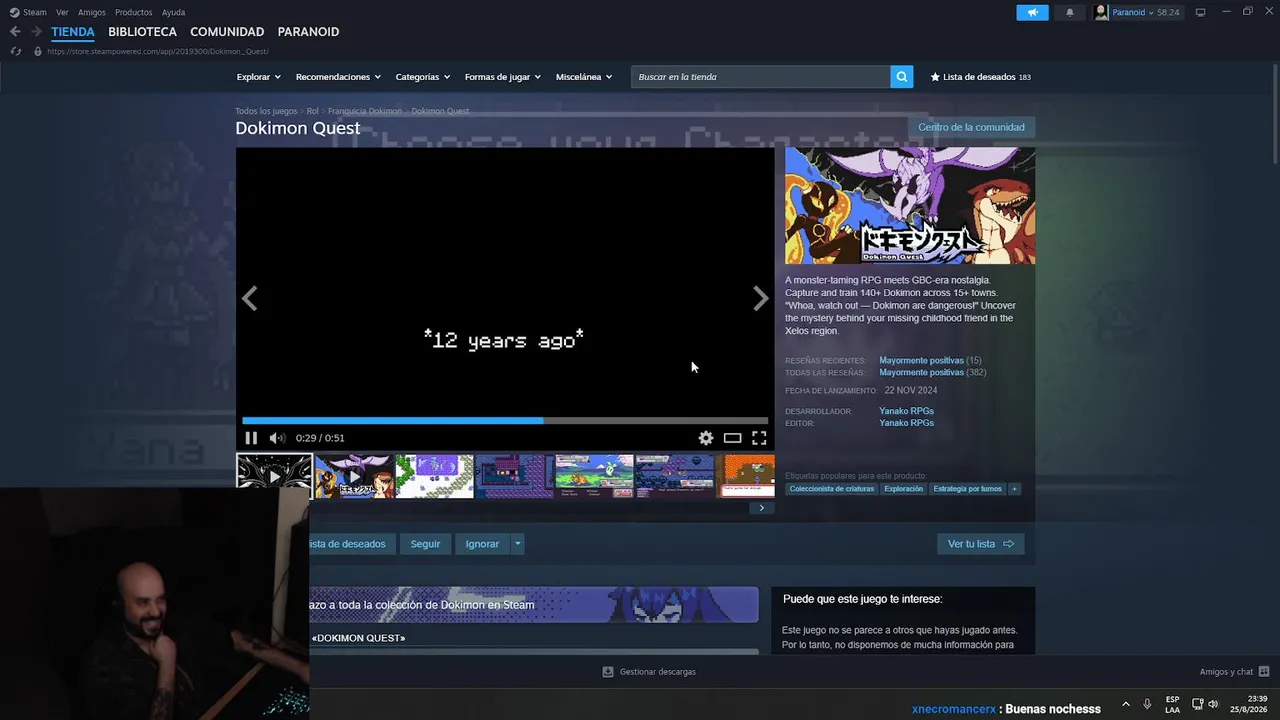1280x720 pixels.
Task: Go forward with the Steam forward arrow
Action: (36, 32)
